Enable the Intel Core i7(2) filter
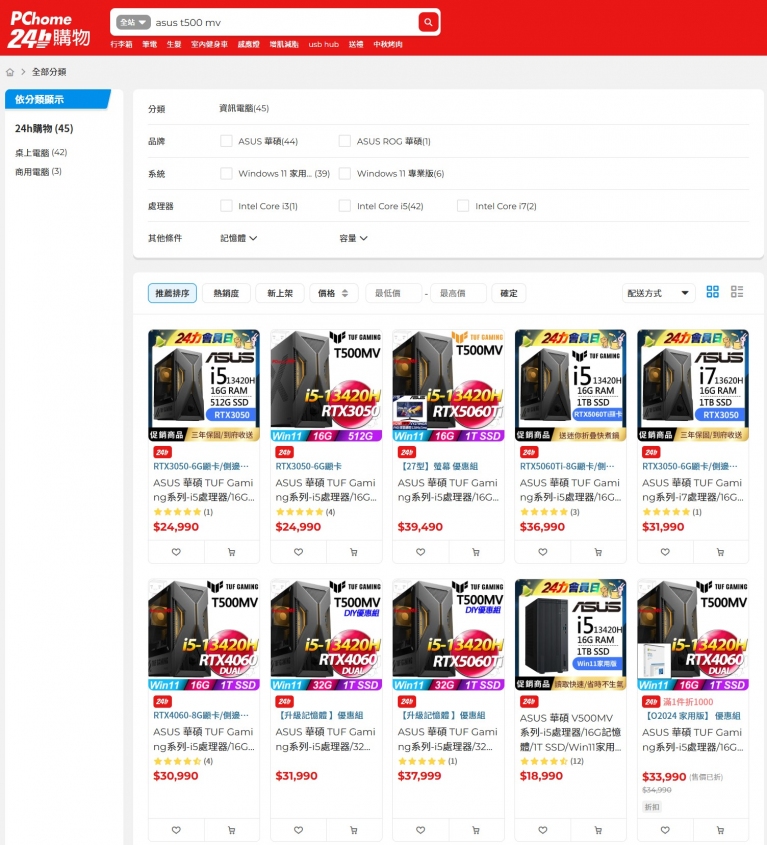 (463, 206)
